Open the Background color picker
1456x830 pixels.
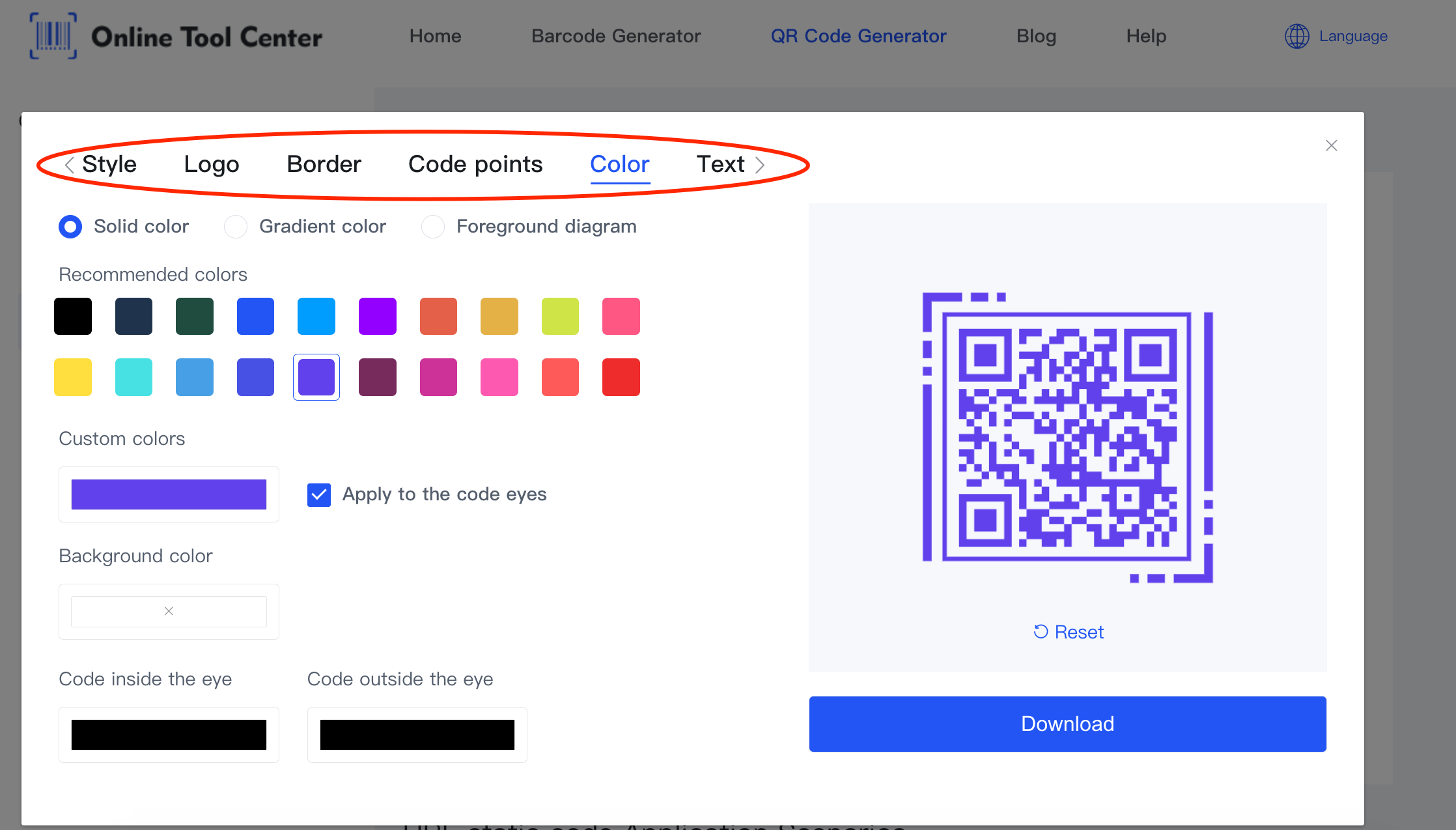click(168, 611)
